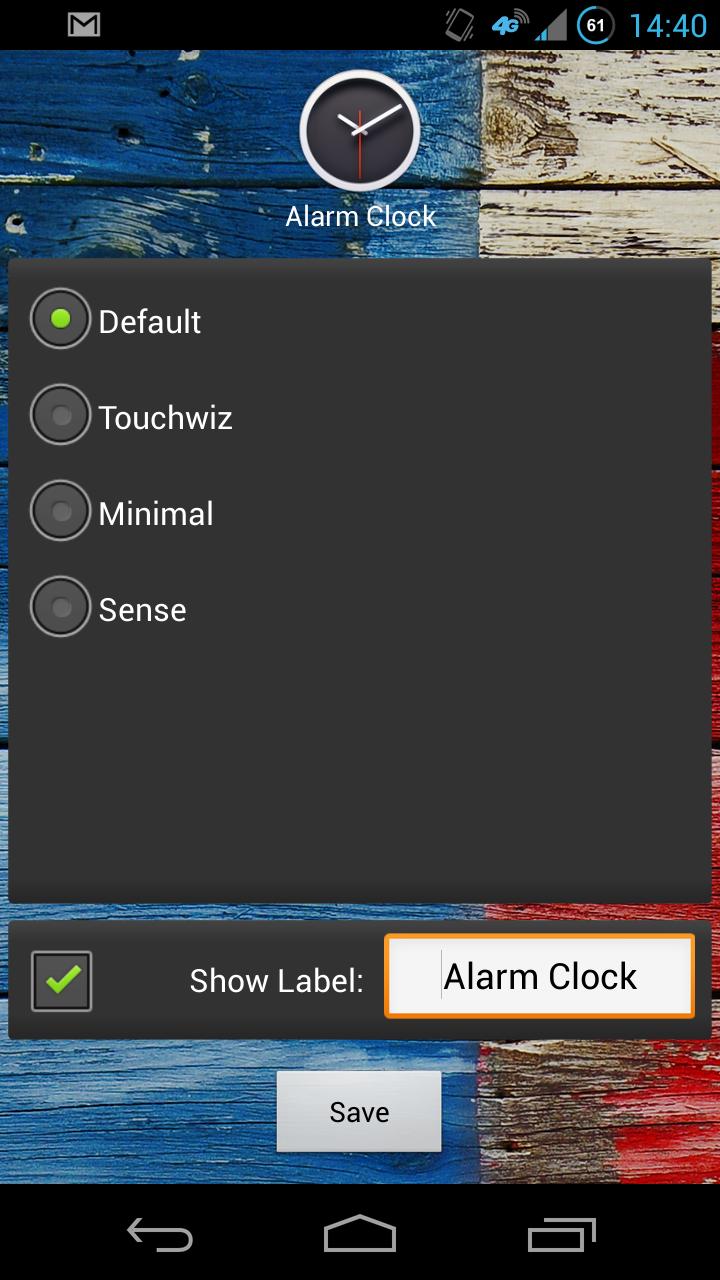Click inside the label text field
The width and height of the screenshot is (720, 1280).
coord(539,976)
